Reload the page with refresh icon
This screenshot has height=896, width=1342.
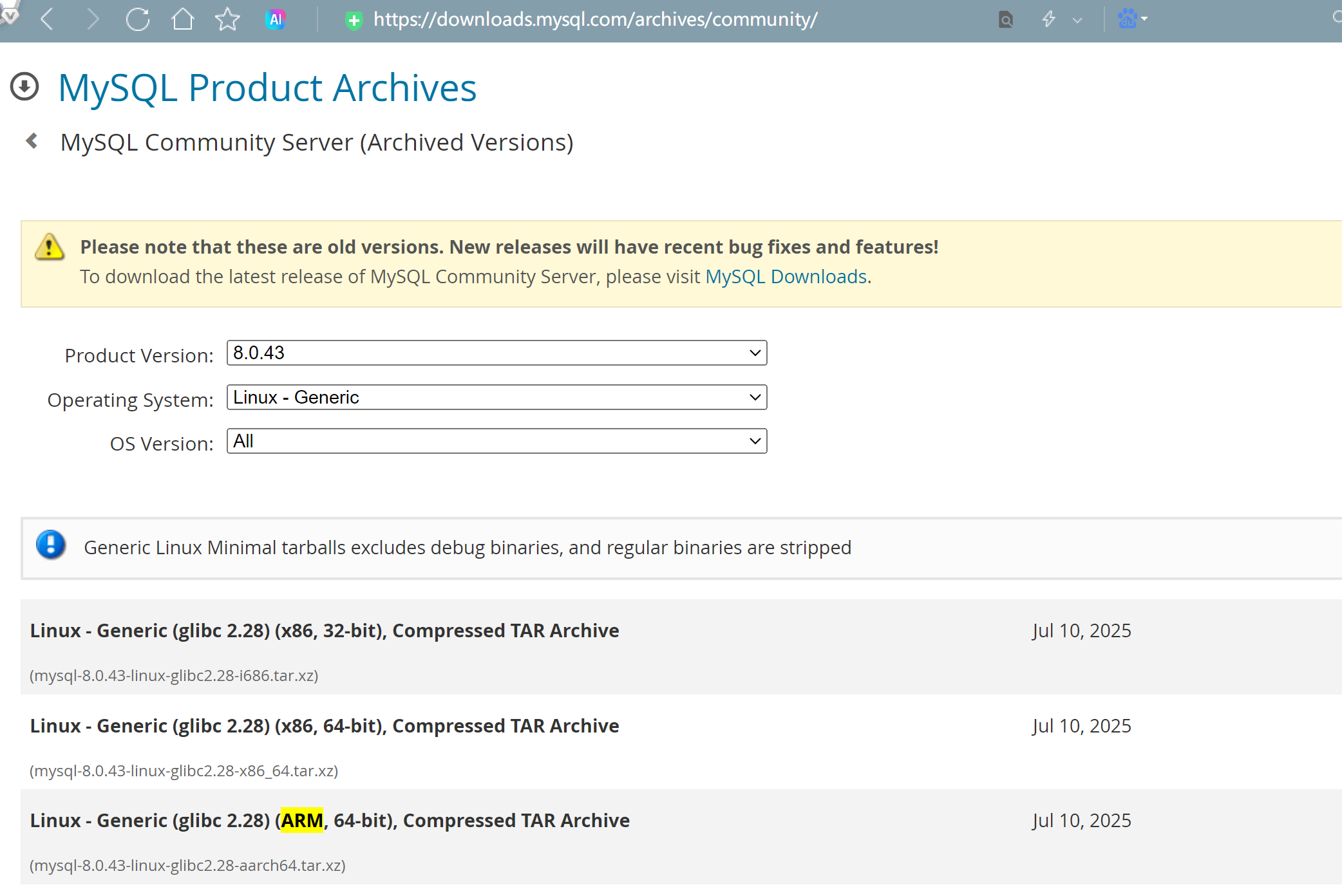coord(138,19)
